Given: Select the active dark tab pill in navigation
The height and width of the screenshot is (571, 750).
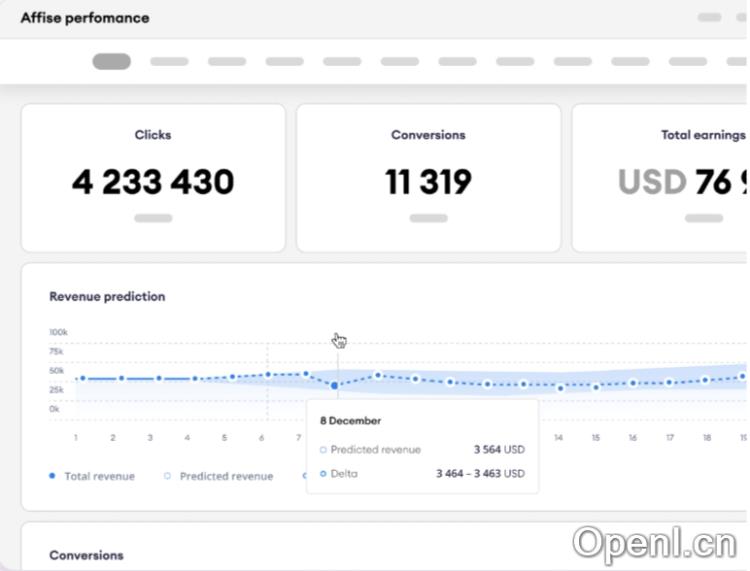Looking at the screenshot, I should [x=111, y=61].
